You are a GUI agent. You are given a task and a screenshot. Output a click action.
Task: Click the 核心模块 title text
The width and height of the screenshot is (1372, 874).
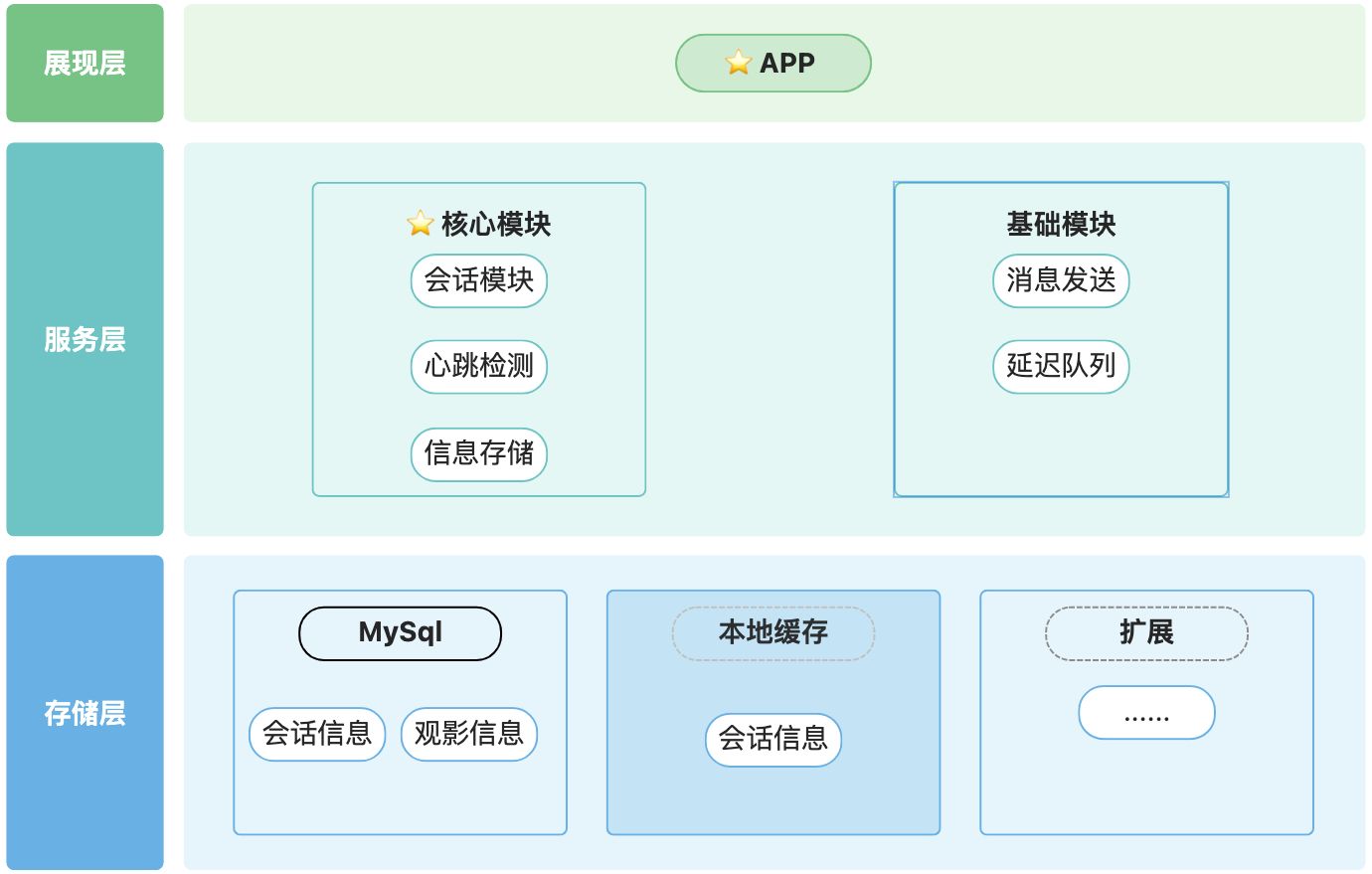click(x=496, y=225)
